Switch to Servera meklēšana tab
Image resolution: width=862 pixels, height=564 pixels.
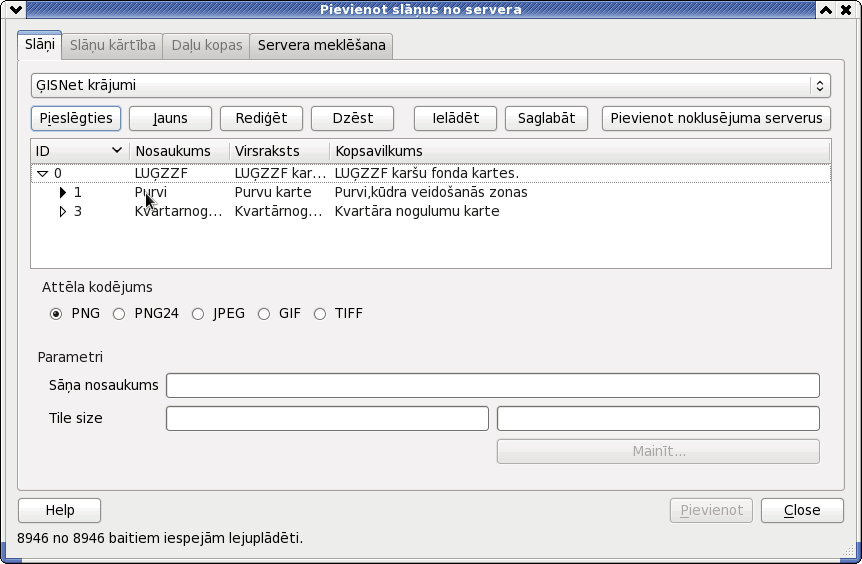tap(322, 45)
